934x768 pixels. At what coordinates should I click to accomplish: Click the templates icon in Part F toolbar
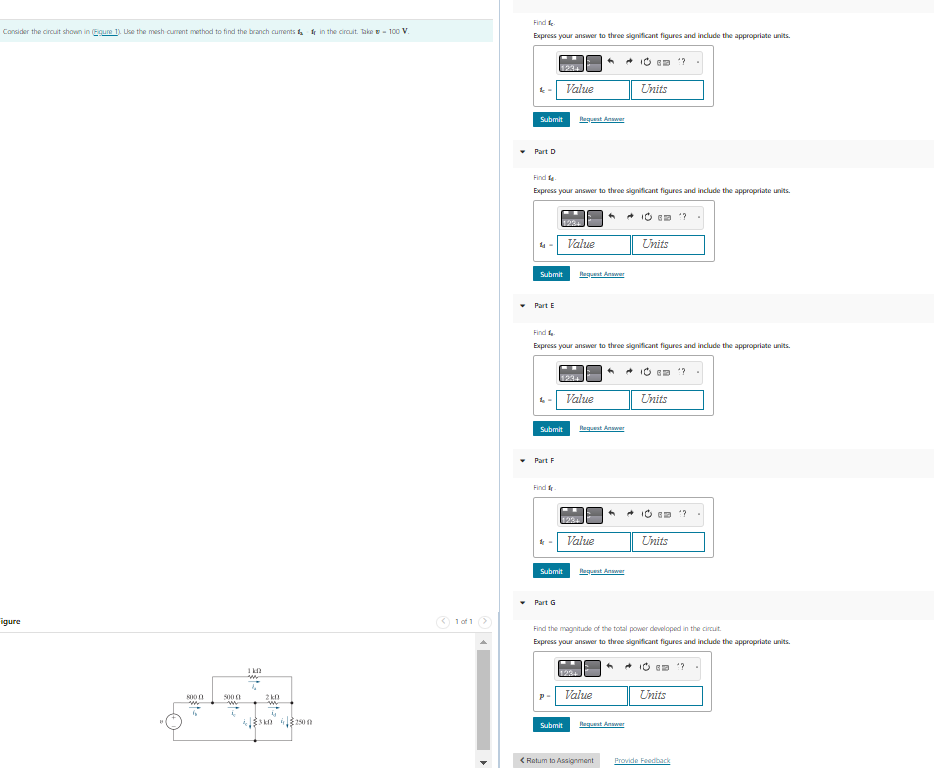593,515
